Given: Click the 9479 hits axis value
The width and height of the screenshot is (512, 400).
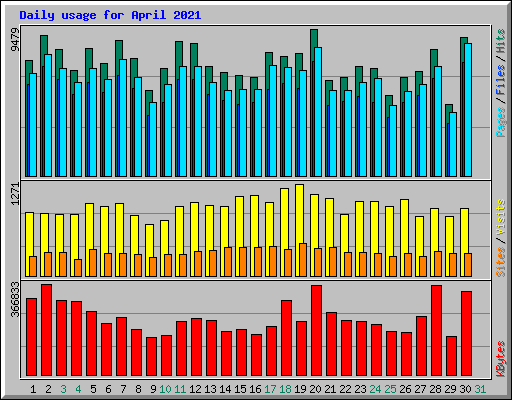Looking at the screenshot, I should point(15,40).
